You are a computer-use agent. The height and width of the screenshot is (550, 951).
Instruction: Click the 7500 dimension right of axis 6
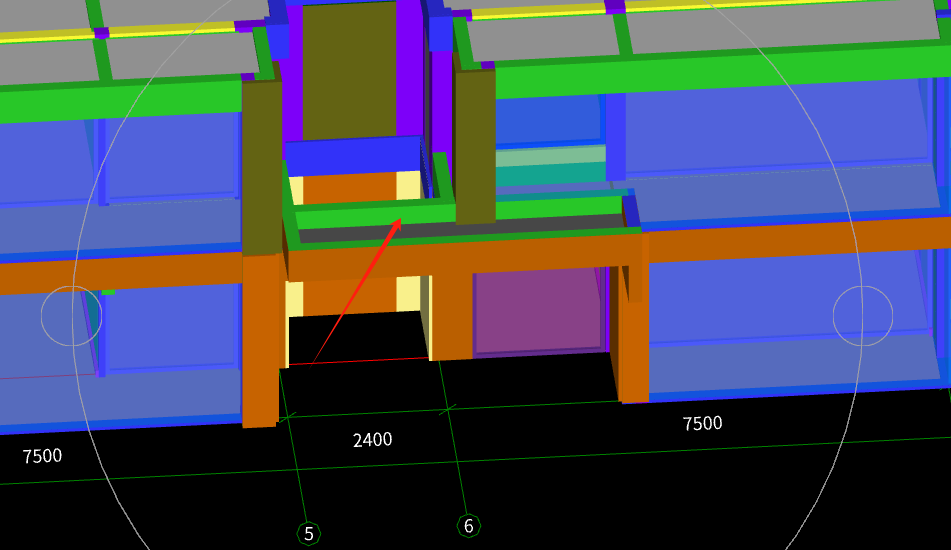[x=702, y=423]
